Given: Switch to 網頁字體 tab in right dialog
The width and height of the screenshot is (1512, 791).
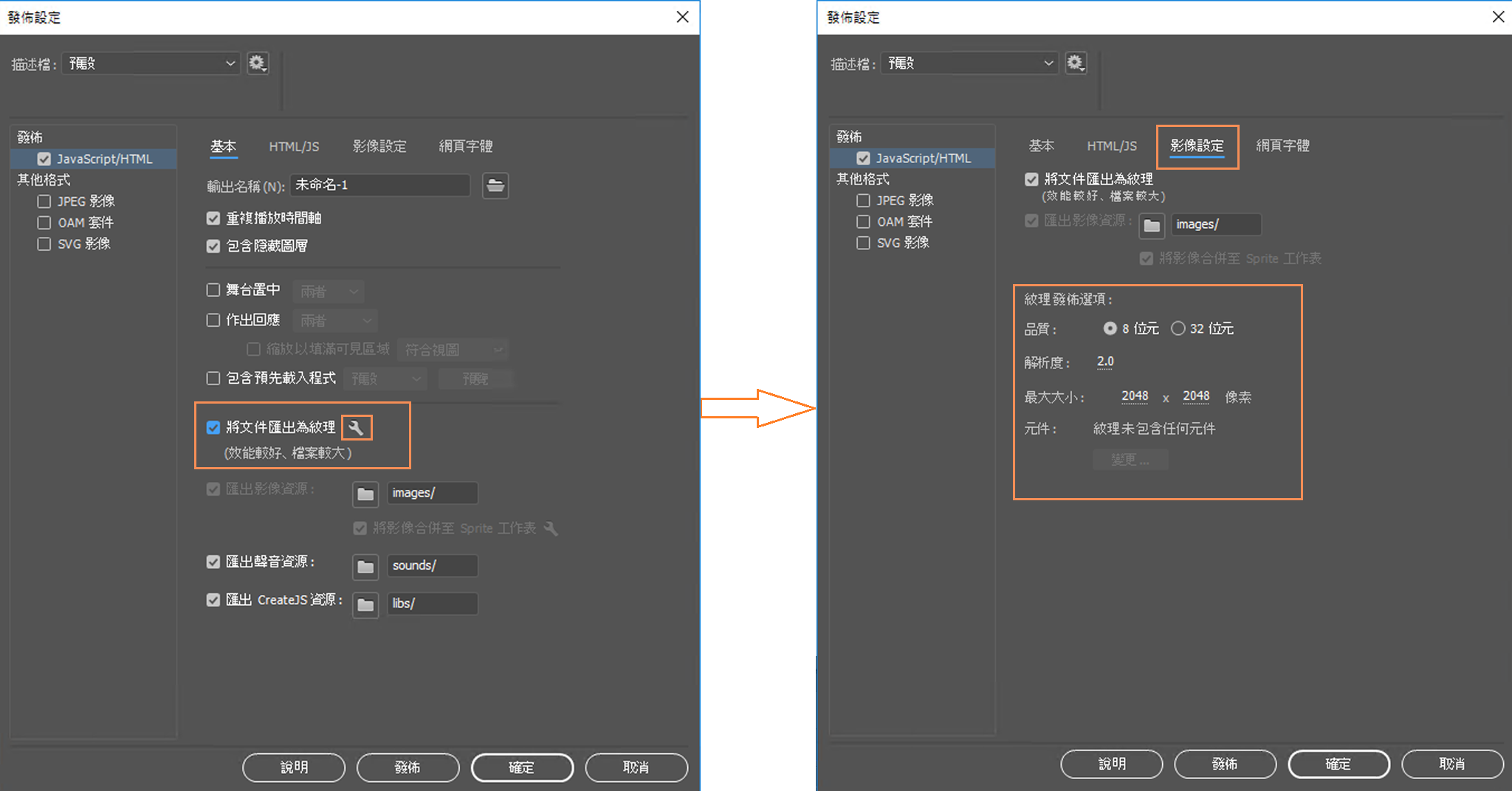Looking at the screenshot, I should tap(1283, 146).
